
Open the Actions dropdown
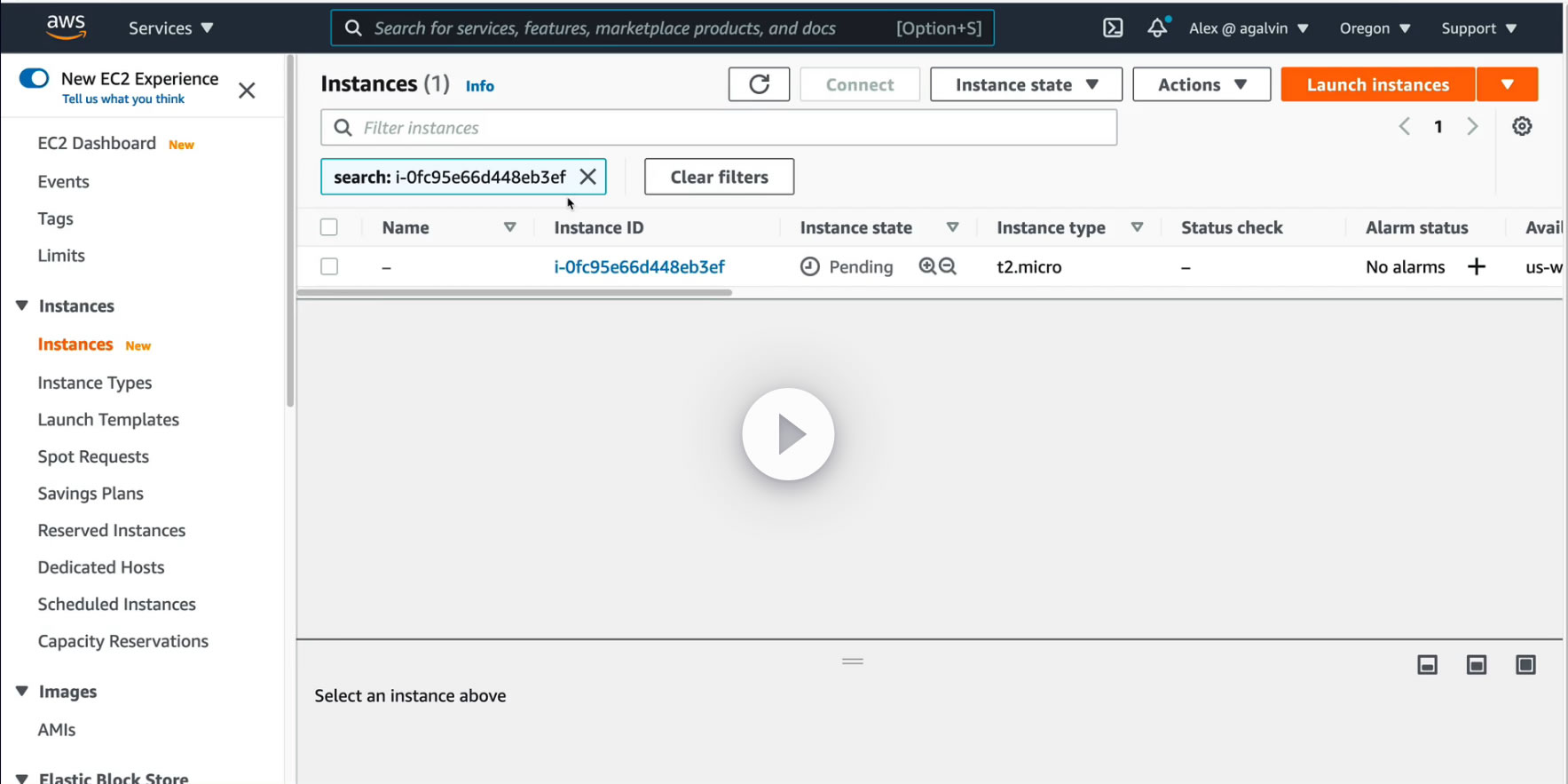[1202, 84]
